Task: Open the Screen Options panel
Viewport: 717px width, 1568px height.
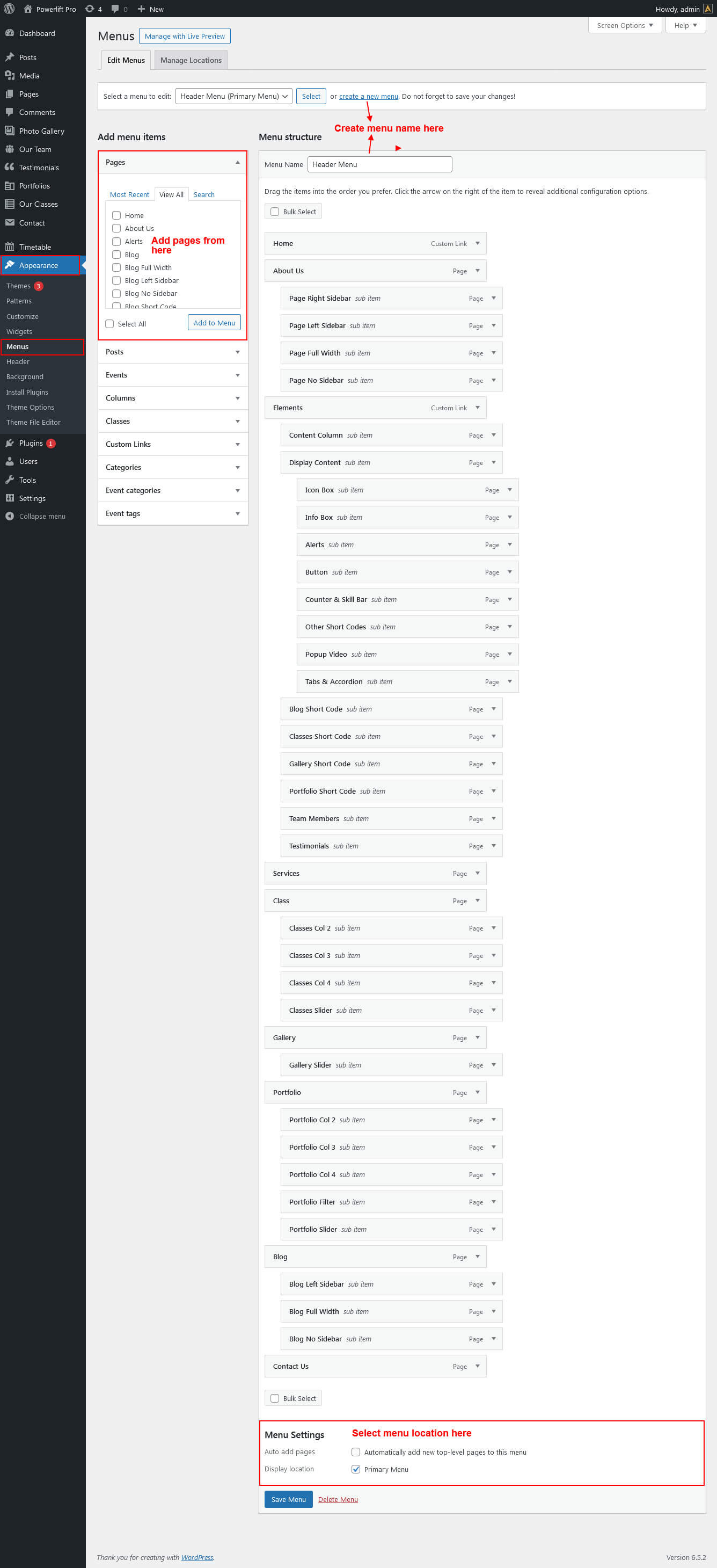Action: pos(625,26)
